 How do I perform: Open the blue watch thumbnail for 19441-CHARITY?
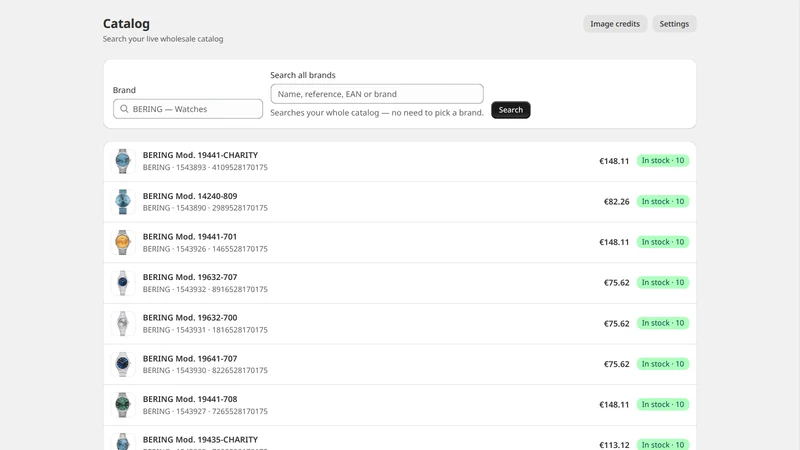(x=122, y=161)
